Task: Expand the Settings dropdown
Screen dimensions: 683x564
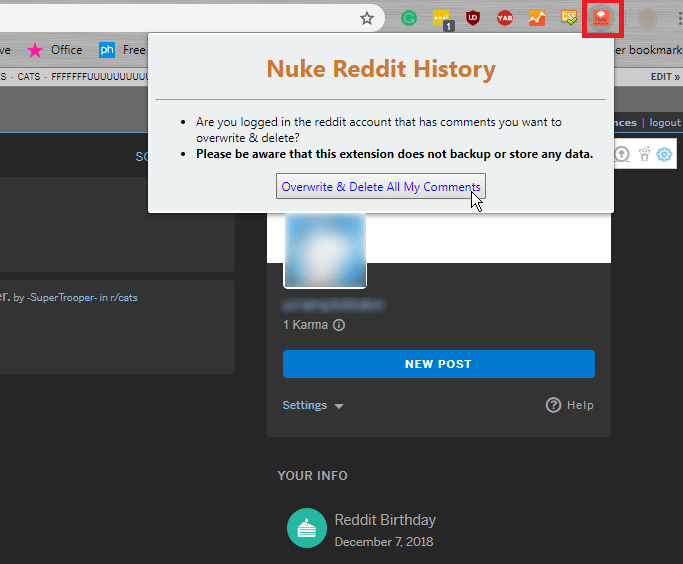Action: pyautogui.click(x=313, y=405)
